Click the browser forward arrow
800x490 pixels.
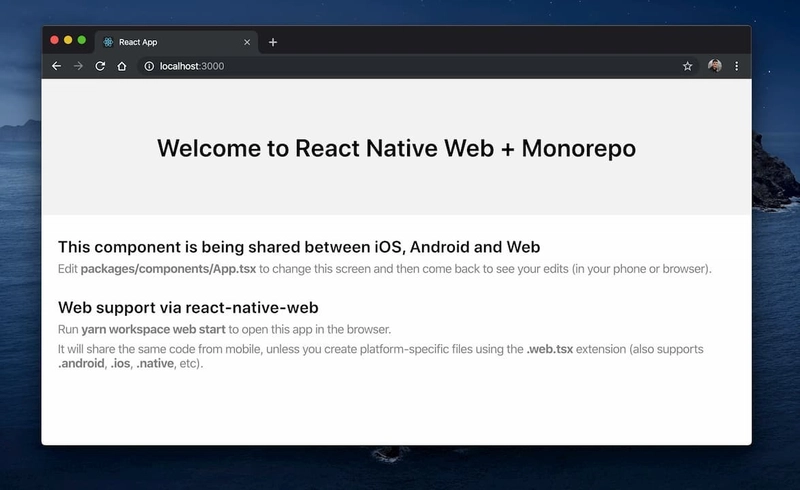coord(78,66)
